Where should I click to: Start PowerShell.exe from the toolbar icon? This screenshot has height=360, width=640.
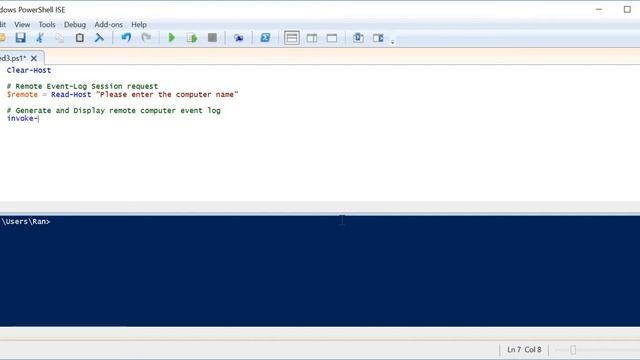[265, 38]
